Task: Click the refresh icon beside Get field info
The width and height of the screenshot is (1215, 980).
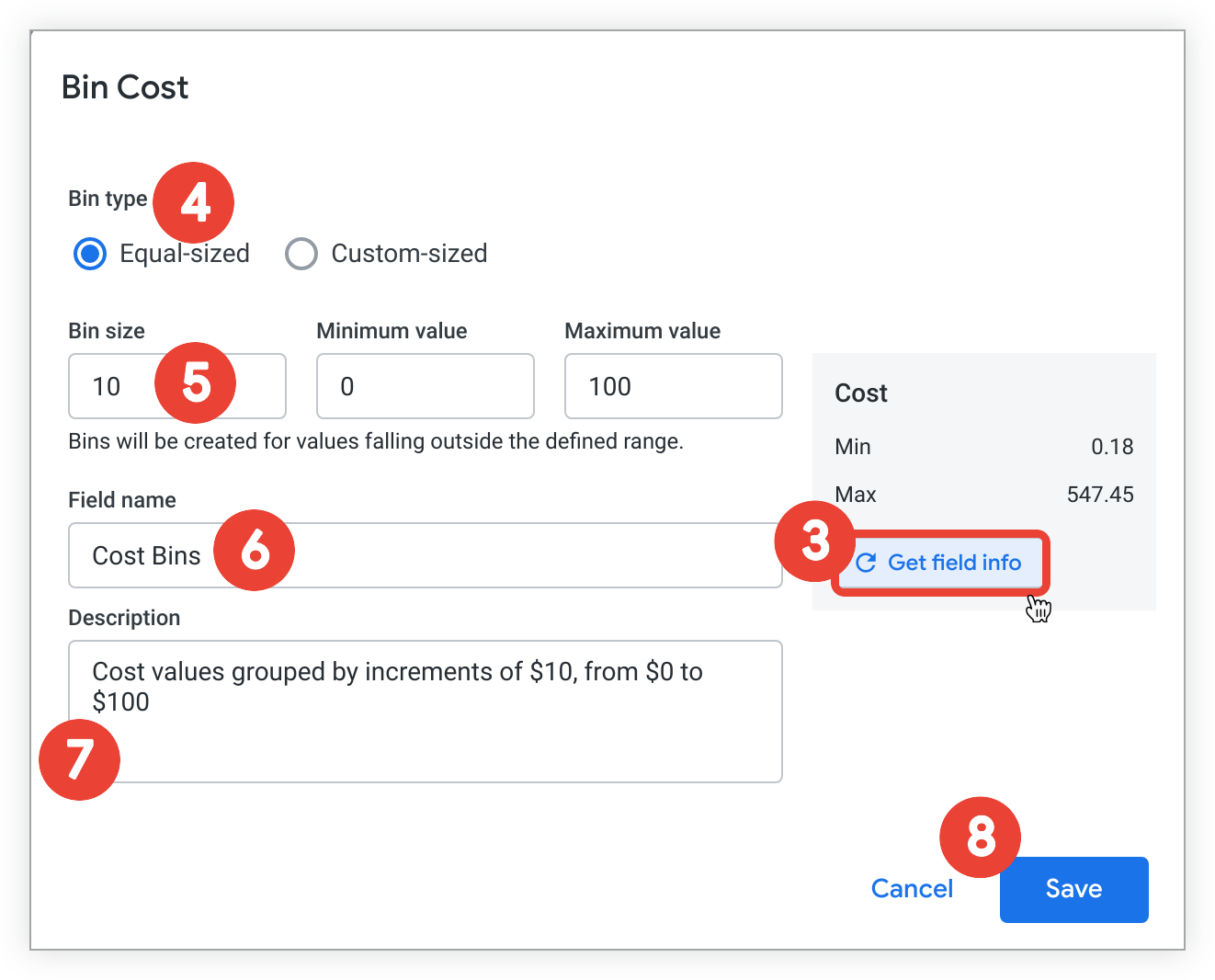Action: (x=865, y=563)
